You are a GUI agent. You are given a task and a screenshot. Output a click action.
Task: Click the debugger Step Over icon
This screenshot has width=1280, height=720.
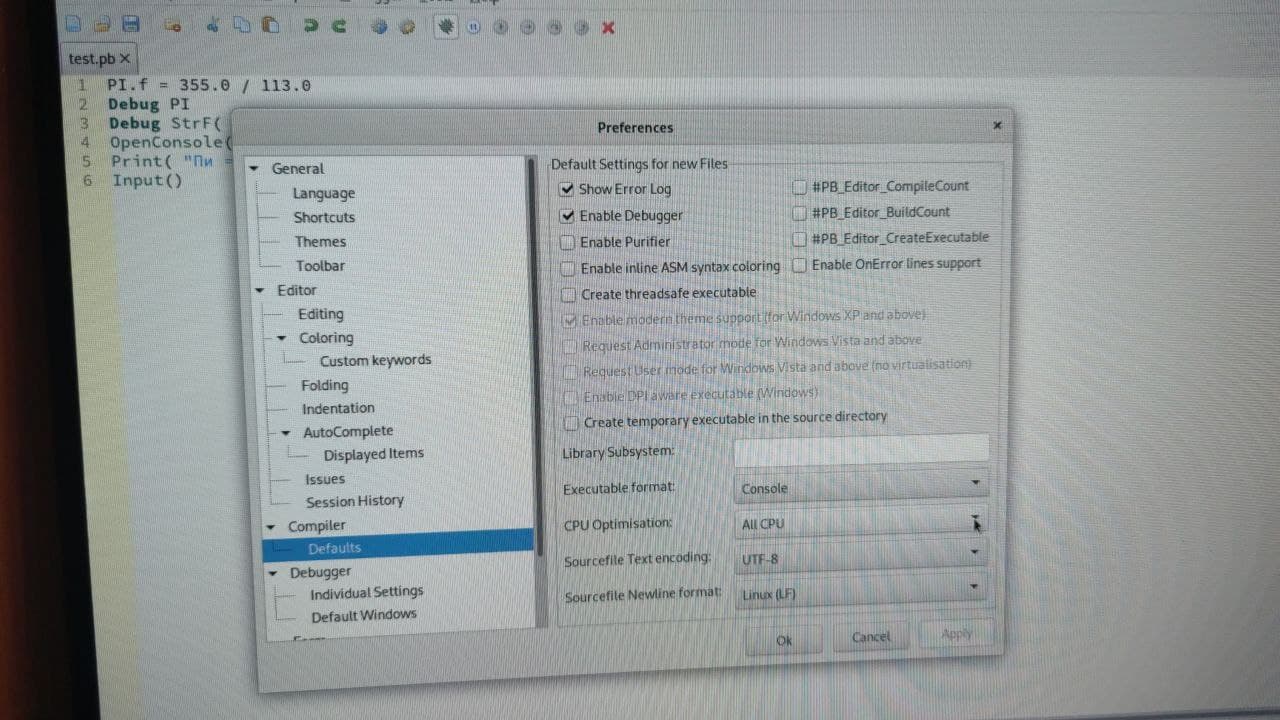click(555, 28)
